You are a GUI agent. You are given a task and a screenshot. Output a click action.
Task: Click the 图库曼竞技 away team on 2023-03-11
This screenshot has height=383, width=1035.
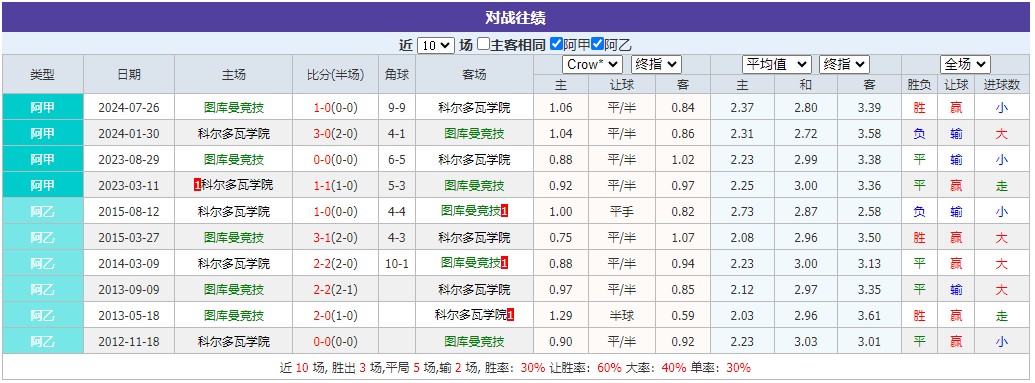[x=474, y=186]
